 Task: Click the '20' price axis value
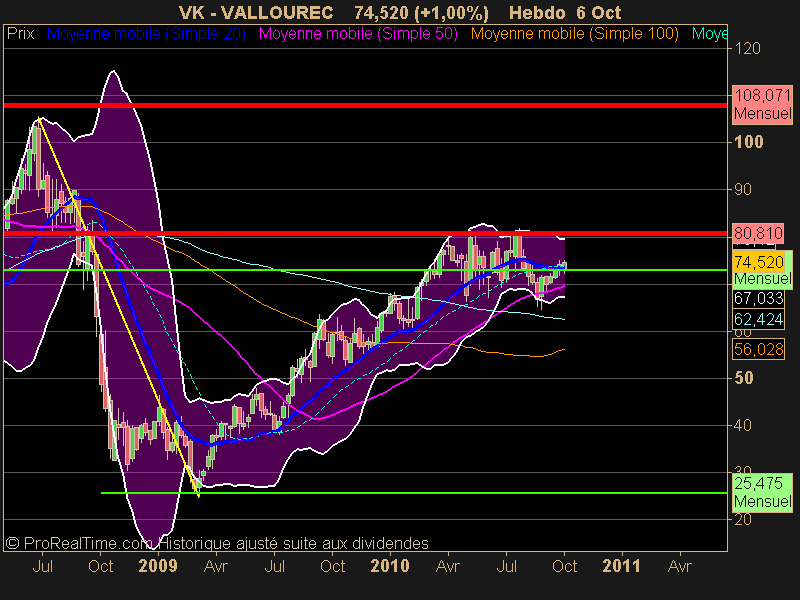pos(743,519)
